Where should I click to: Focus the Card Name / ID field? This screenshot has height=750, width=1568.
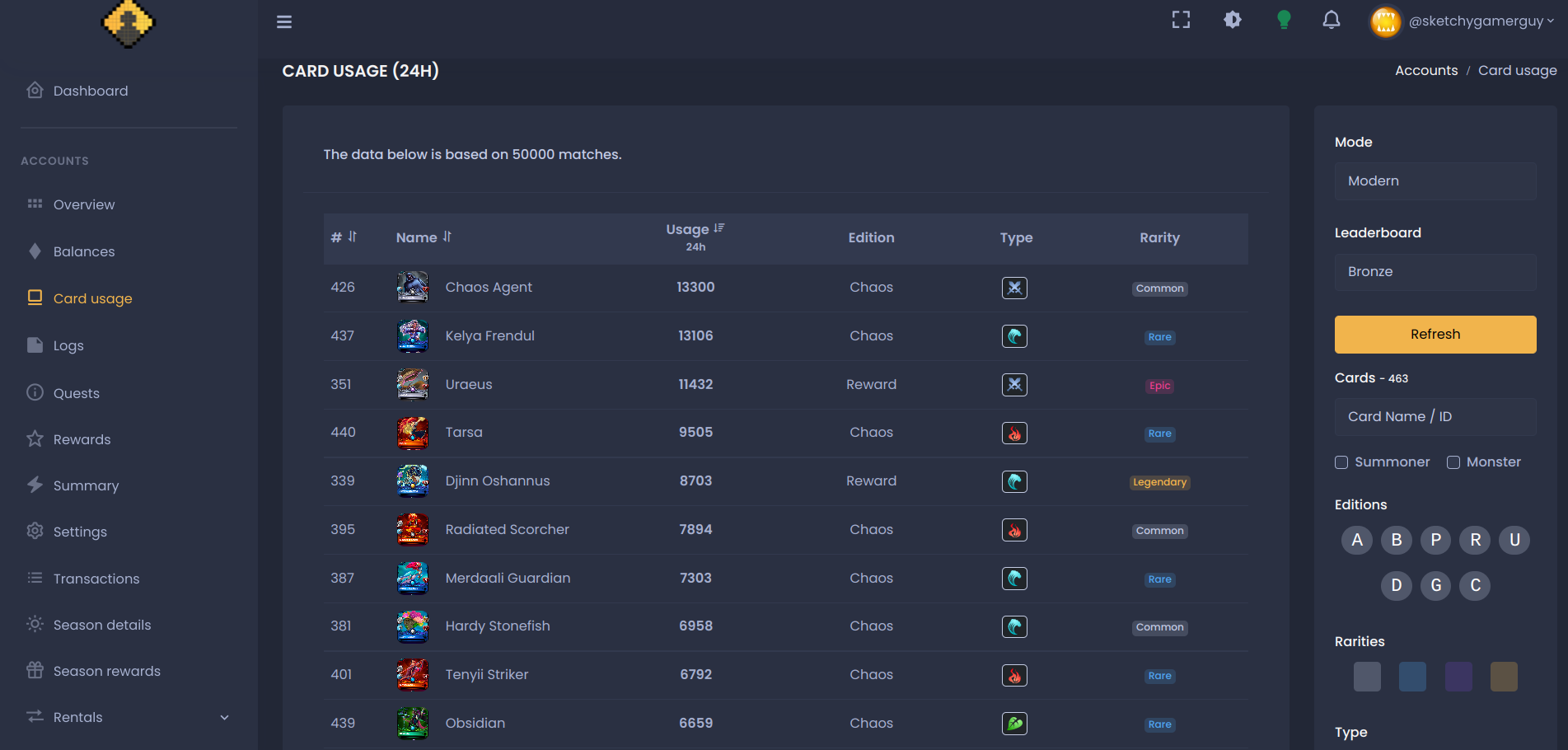(1435, 417)
